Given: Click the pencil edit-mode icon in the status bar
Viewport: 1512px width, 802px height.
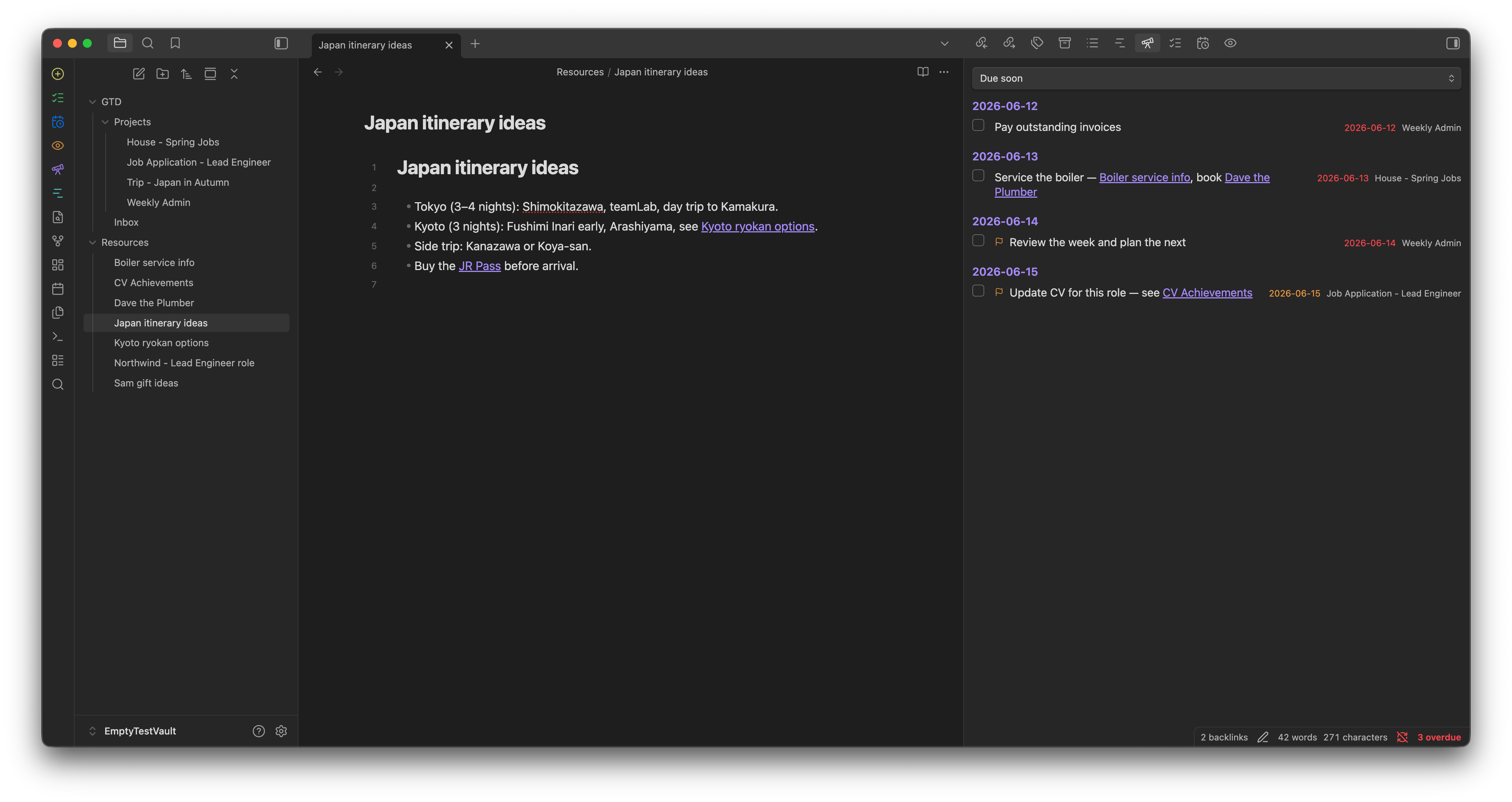Looking at the screenshot, I should (x=1262, y=737).
